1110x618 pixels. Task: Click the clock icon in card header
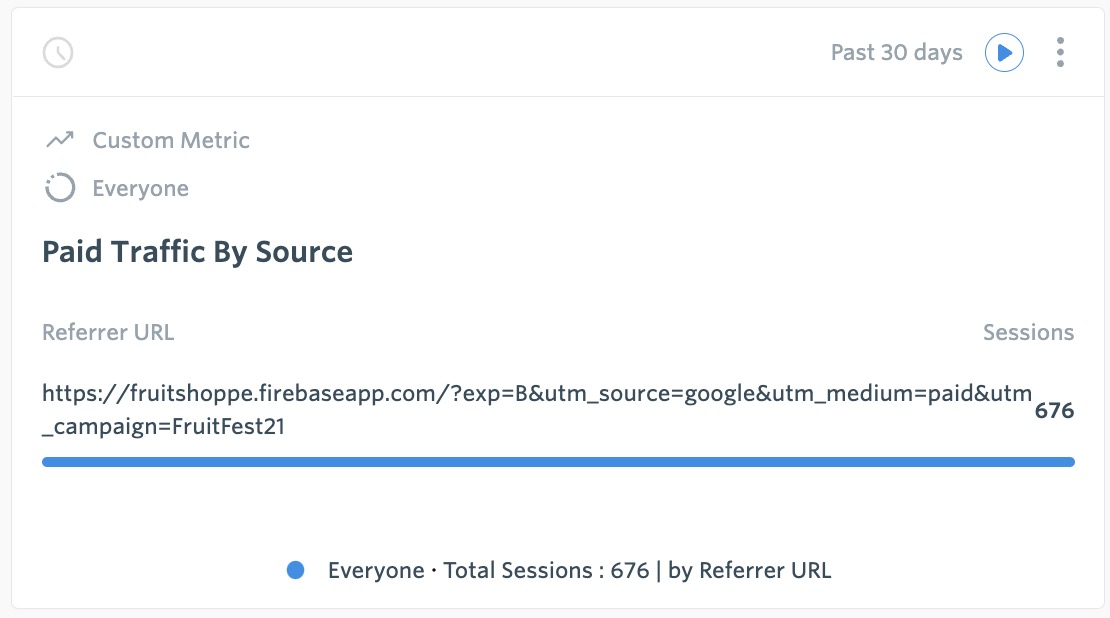[x=58, y=52]
